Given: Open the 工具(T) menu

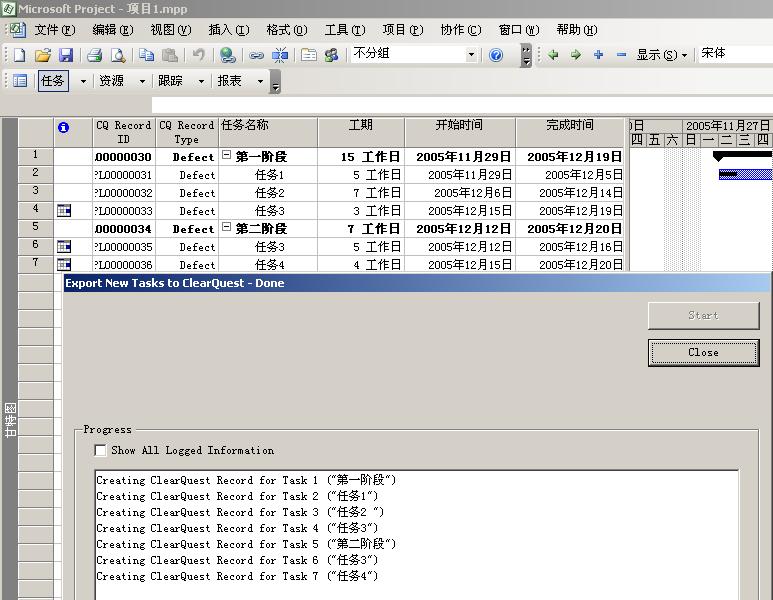Looking at the screenshot, I should tap(345, 30).
